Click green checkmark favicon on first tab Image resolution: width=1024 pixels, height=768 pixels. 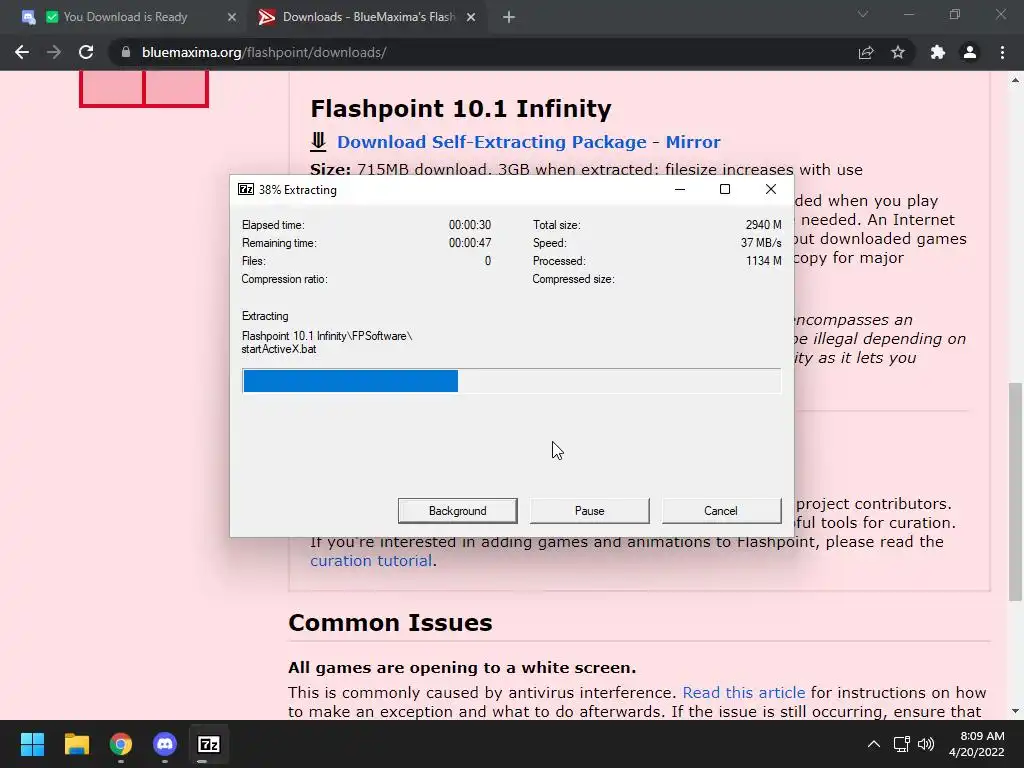click(x=52, y=17)
